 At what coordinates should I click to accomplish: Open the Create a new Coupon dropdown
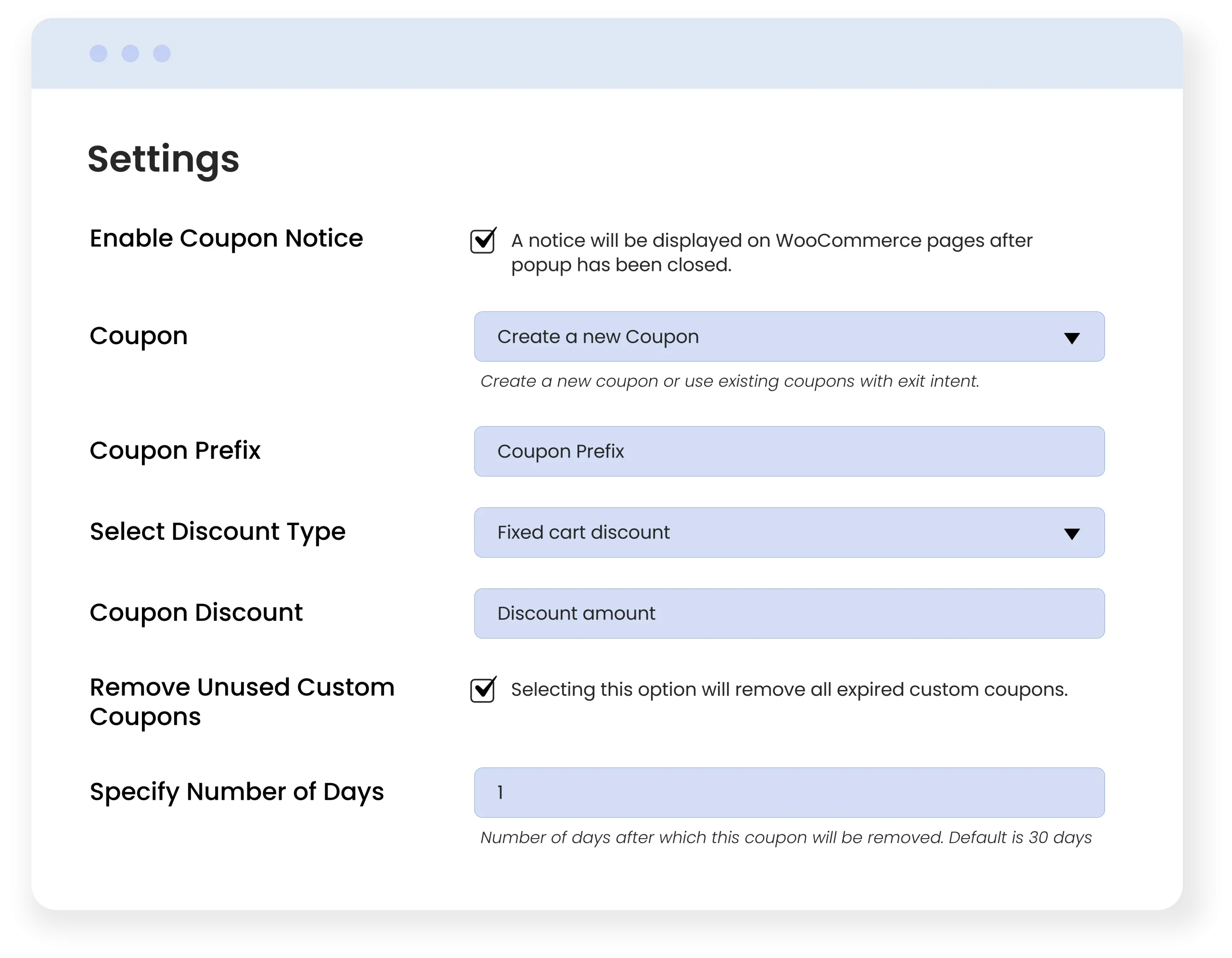789,337
